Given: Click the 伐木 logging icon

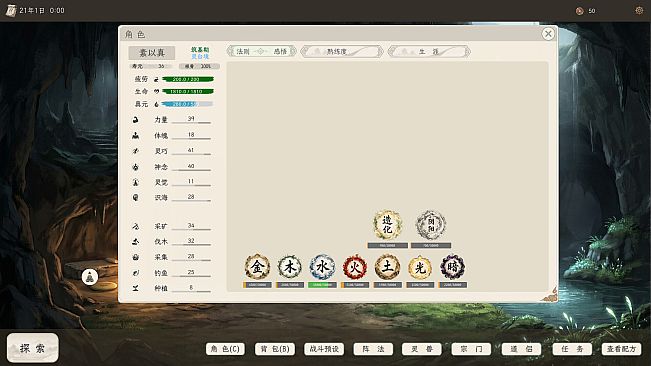Looking at the screenshot, I should [x=135, y=242].
